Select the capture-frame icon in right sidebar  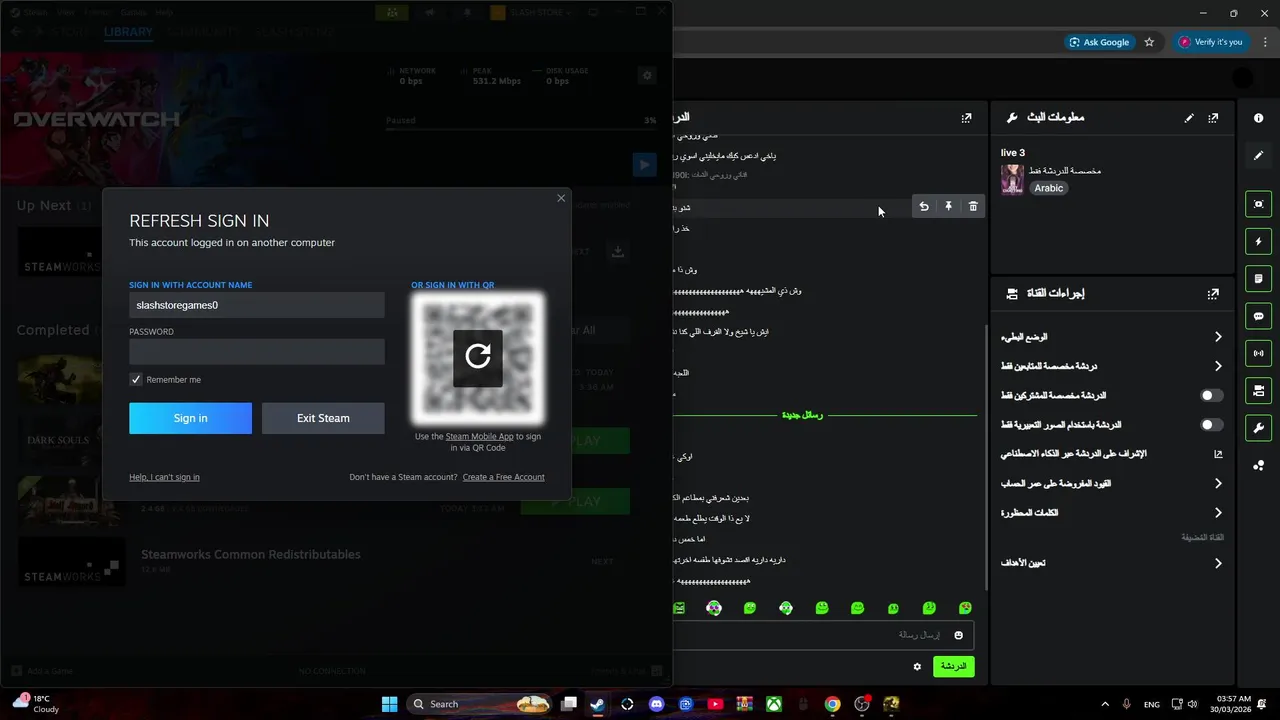click(1258, 204)
